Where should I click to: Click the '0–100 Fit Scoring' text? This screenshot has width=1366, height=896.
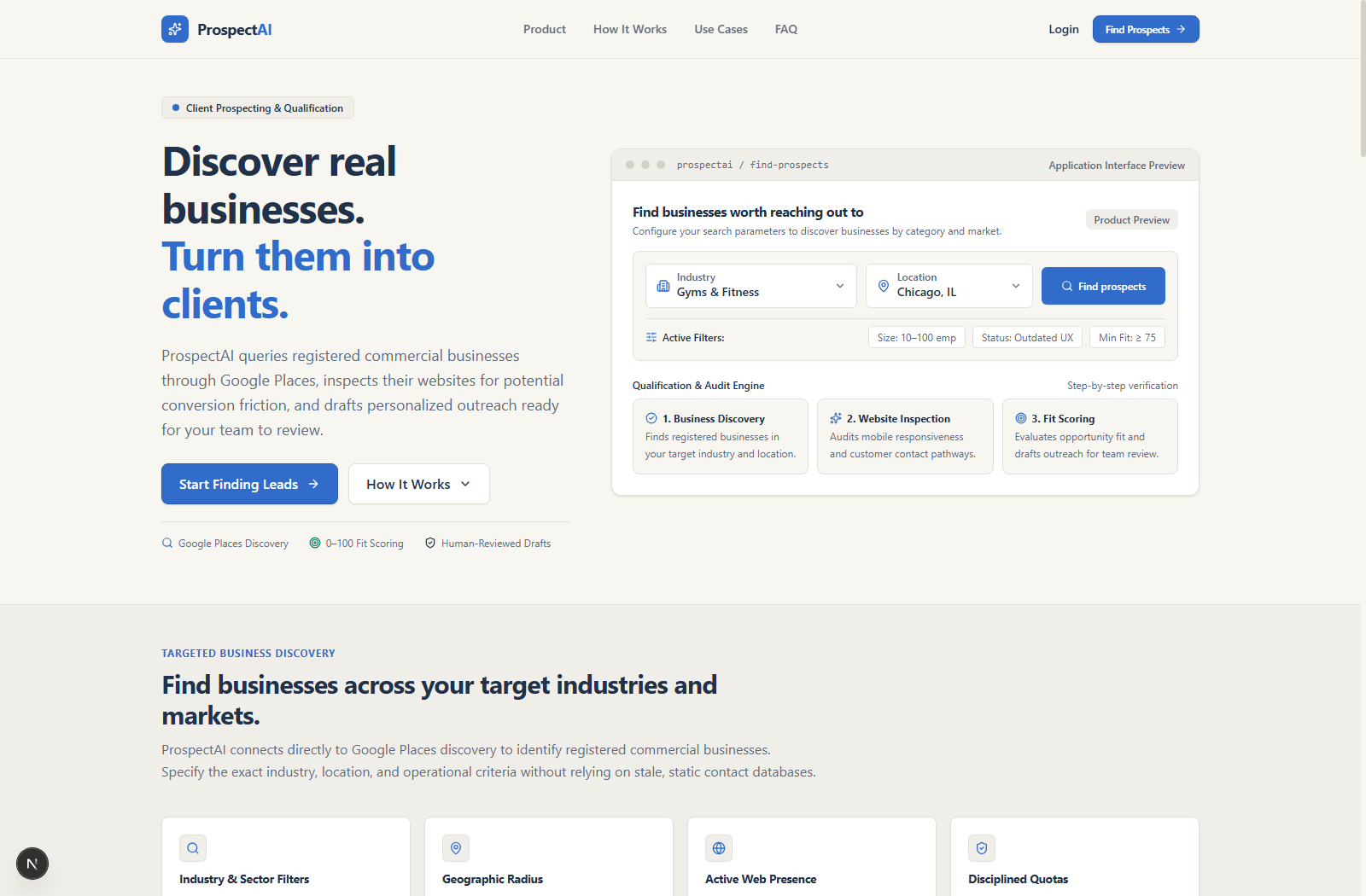[365, 543]
